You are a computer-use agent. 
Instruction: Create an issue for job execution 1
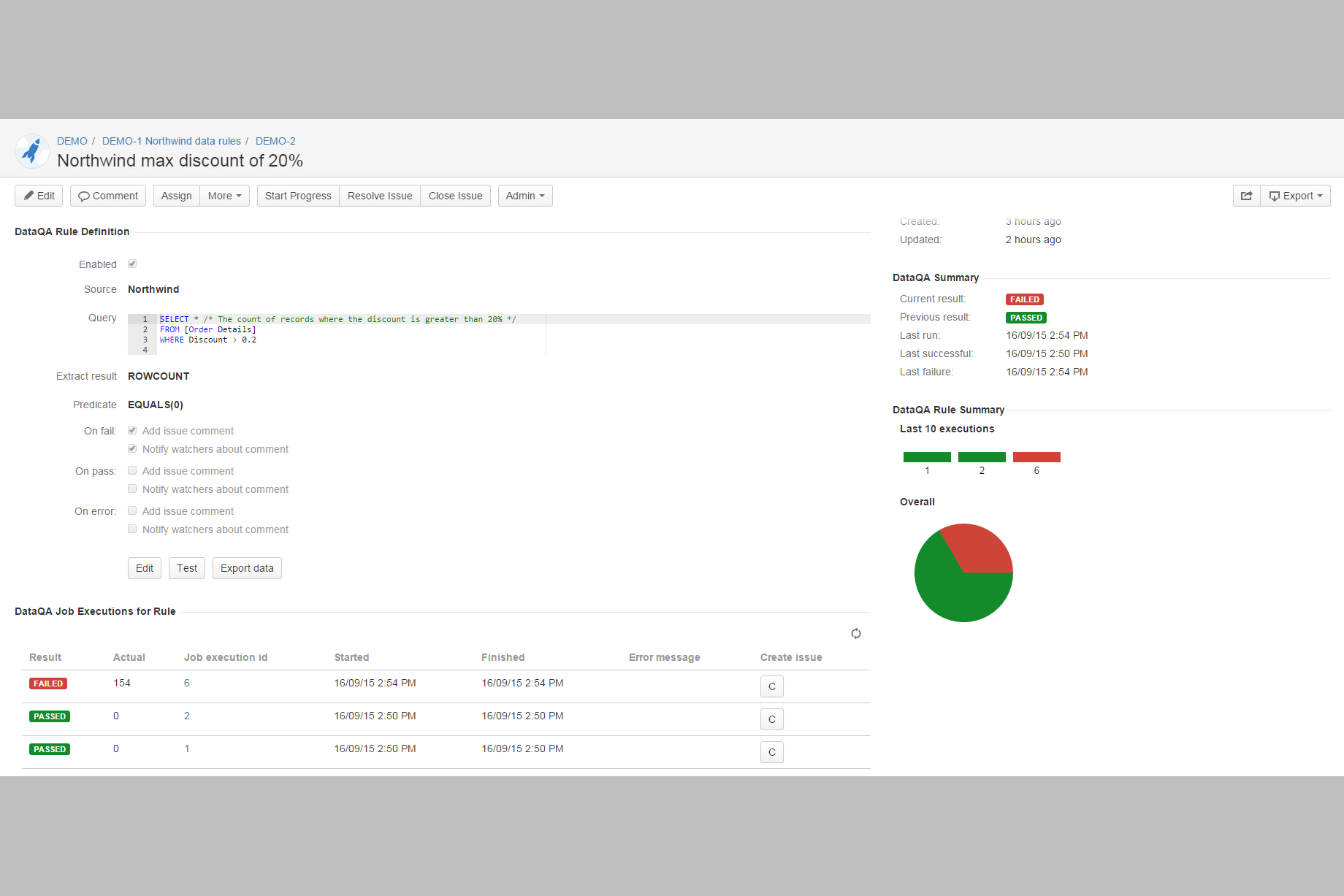[772, 752]
